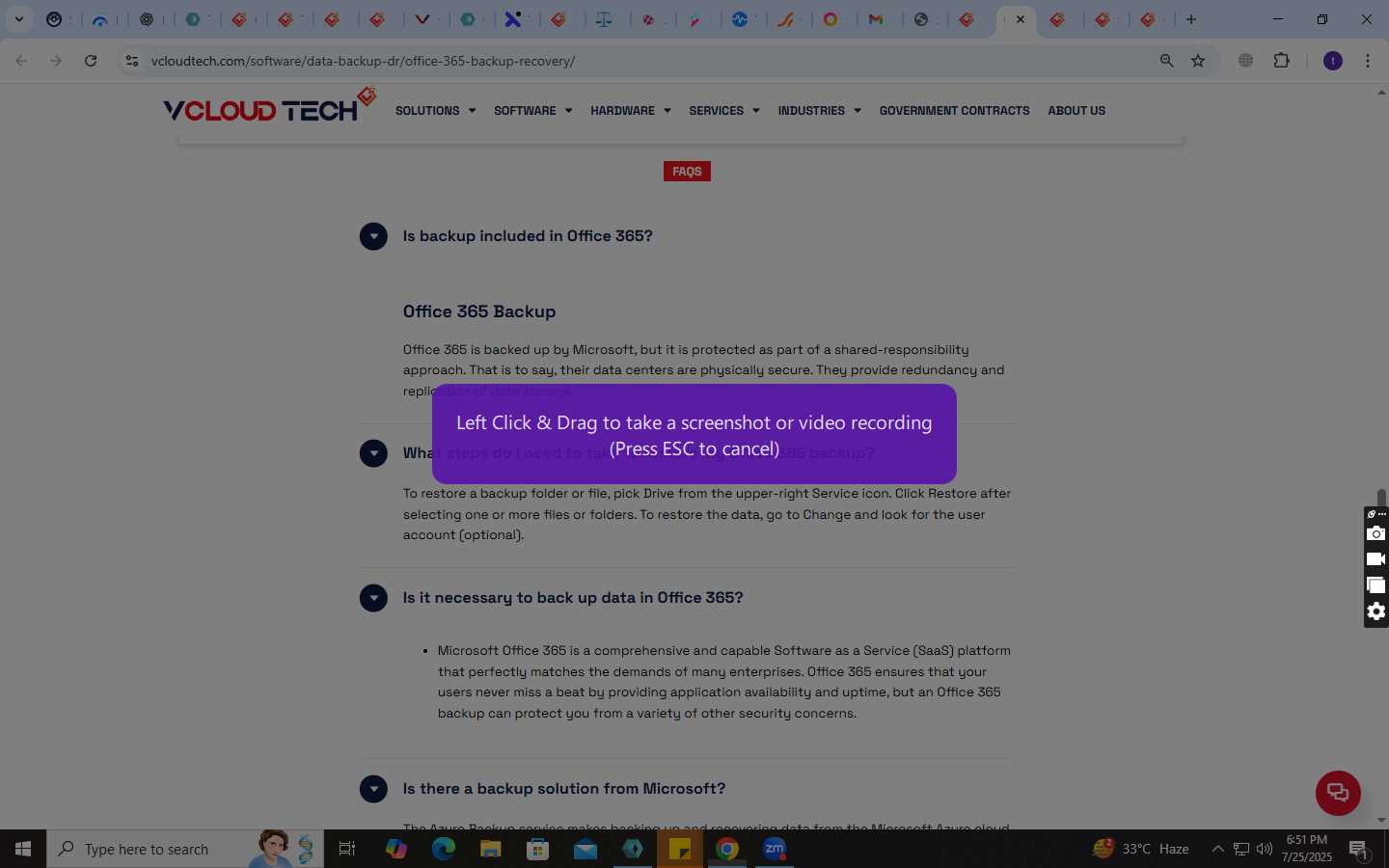Image resolution: width=1389 pixels, height=868 pixels.
Task: Click the screenshot camera icon in capture toolbar
Action: click(1376, 533)
